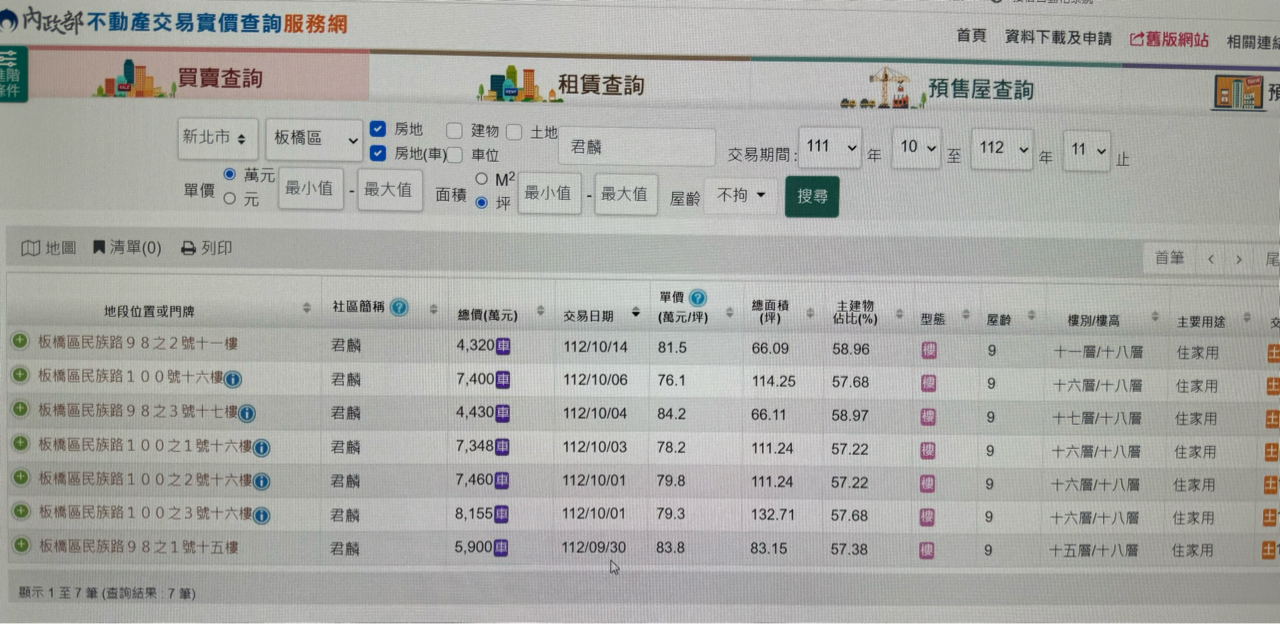Open the 板橋區 district dropdown
Screen dimensions: 1280x624
[x=313, y=140]
